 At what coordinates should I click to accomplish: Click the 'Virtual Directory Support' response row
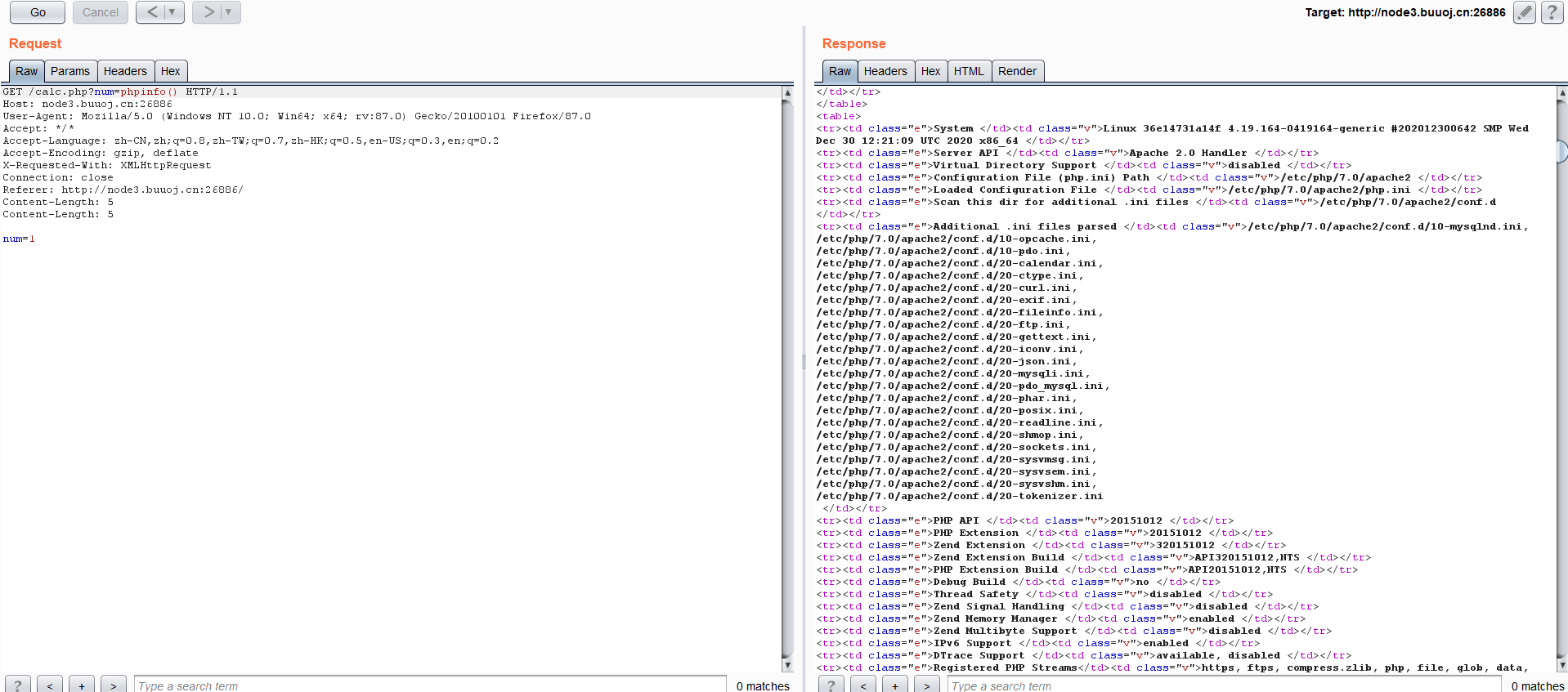[1084, 165]
